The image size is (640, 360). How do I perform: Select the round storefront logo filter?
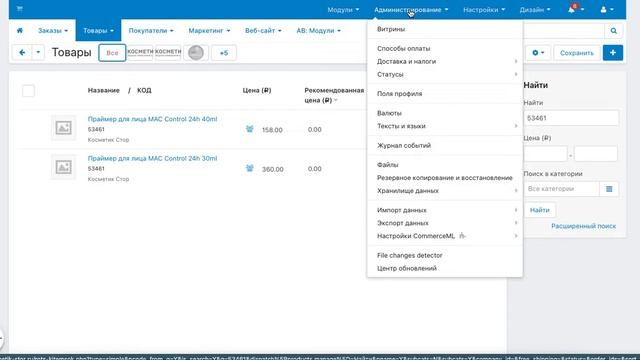pyautogui.click(x=196, y=53)
